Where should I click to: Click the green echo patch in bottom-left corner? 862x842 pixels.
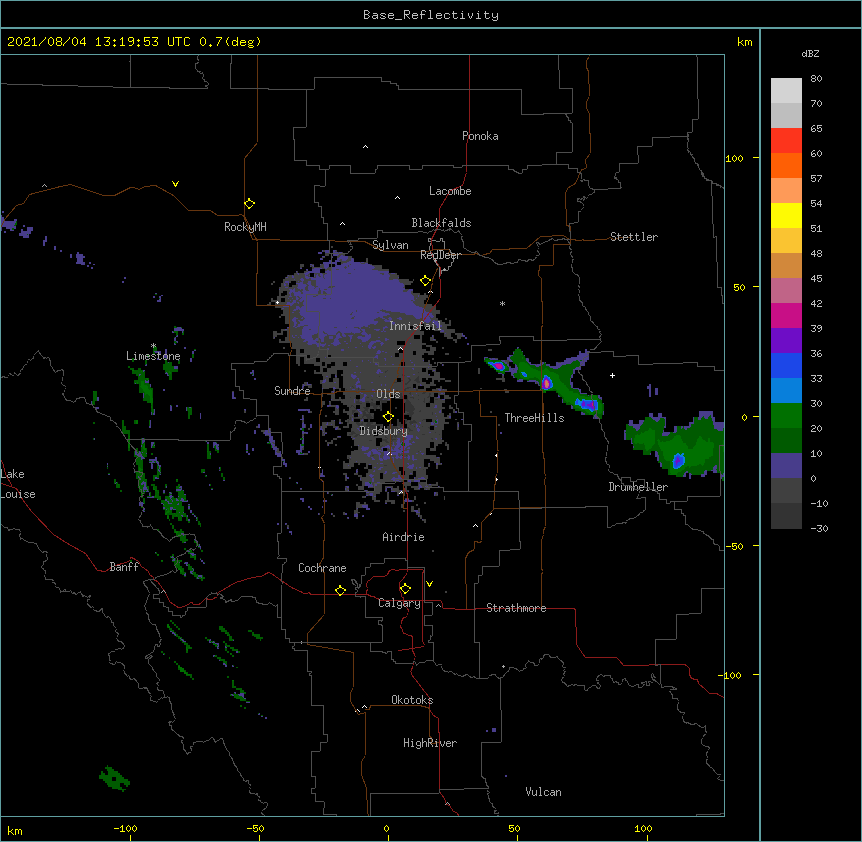114,778
